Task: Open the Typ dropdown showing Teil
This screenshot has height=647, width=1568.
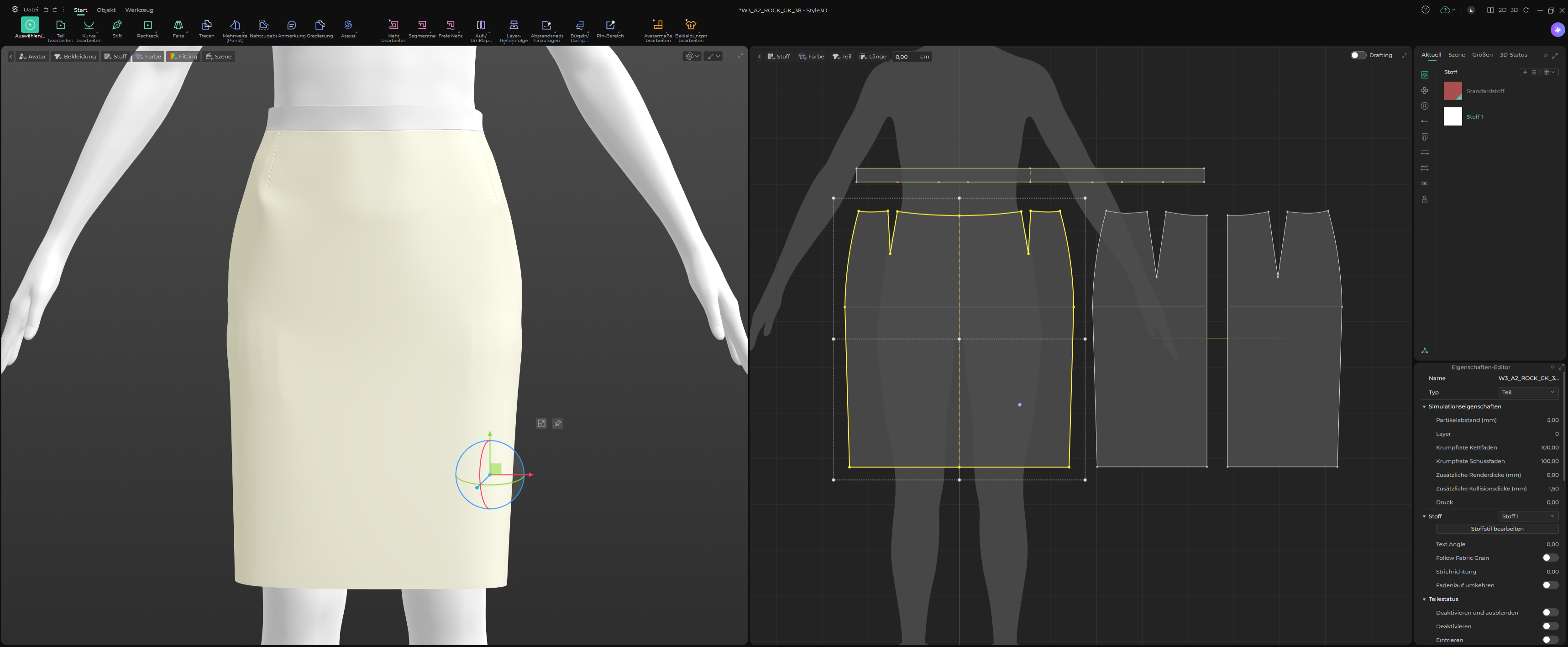Action: pos(1528,392)
